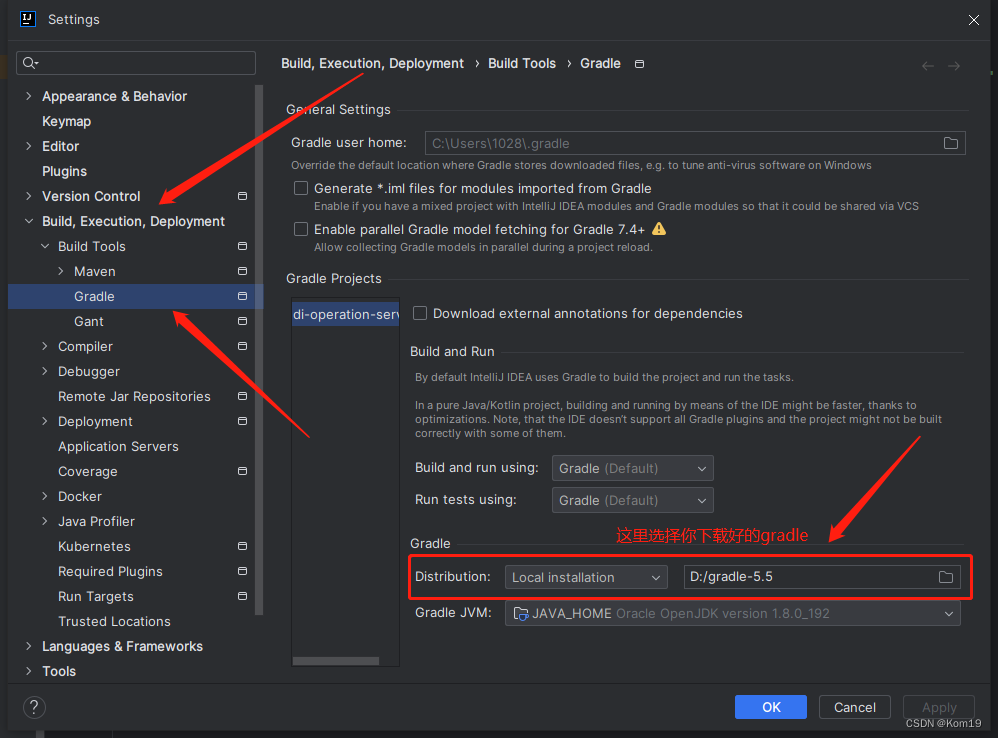Click Build, Execution, Deployment breadcrumb
Image resolution: width=998 pixels, height=738 pixels.
pos(372,64)
